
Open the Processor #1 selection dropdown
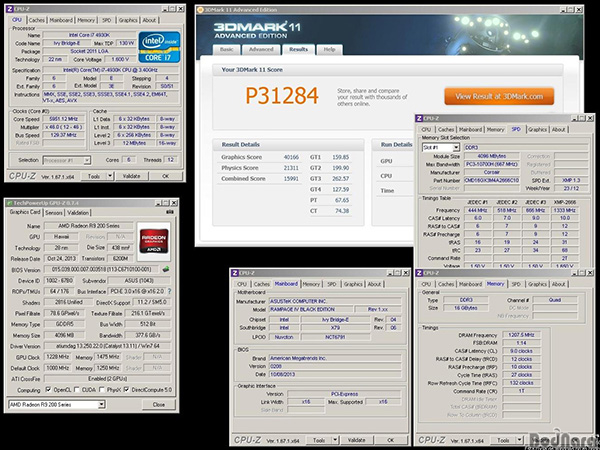point(87,160)
